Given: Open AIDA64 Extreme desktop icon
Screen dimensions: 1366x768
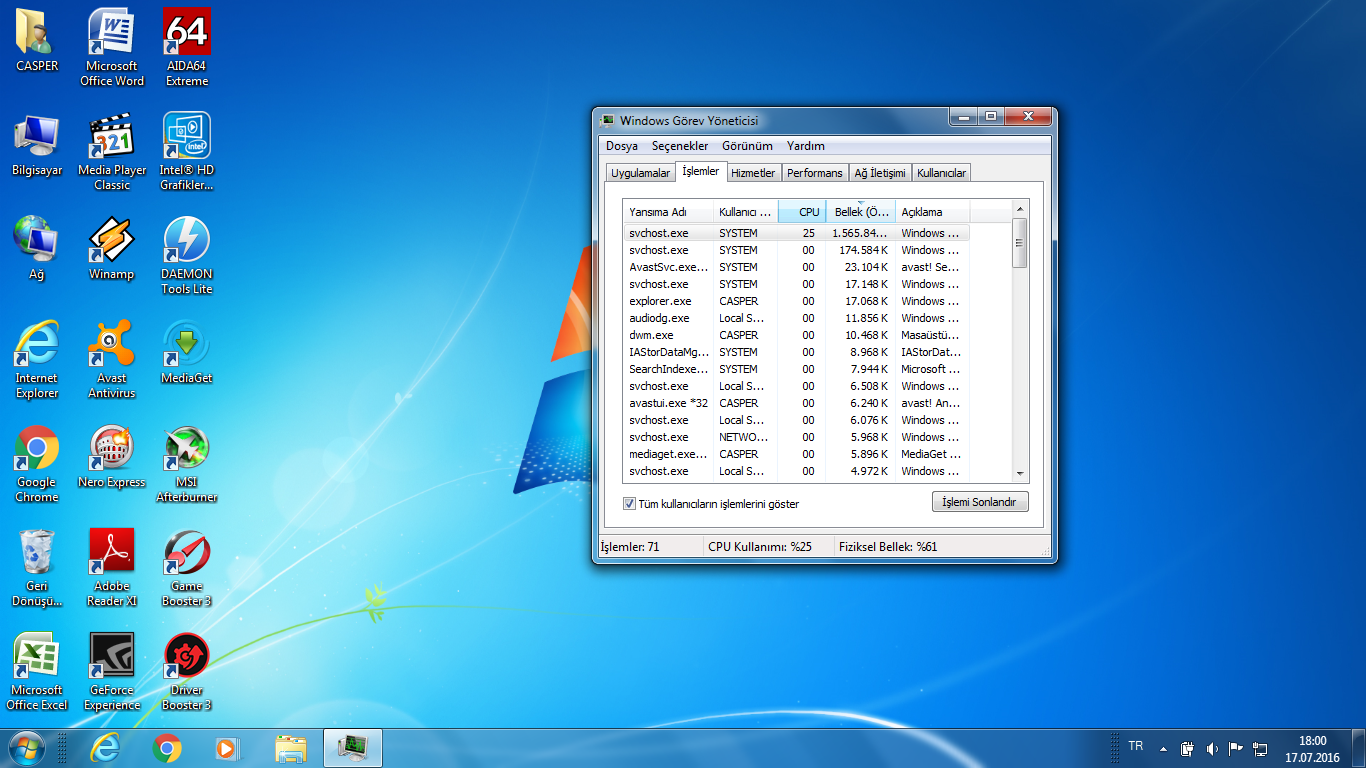Looking at the screenshot, I should 187,35.
